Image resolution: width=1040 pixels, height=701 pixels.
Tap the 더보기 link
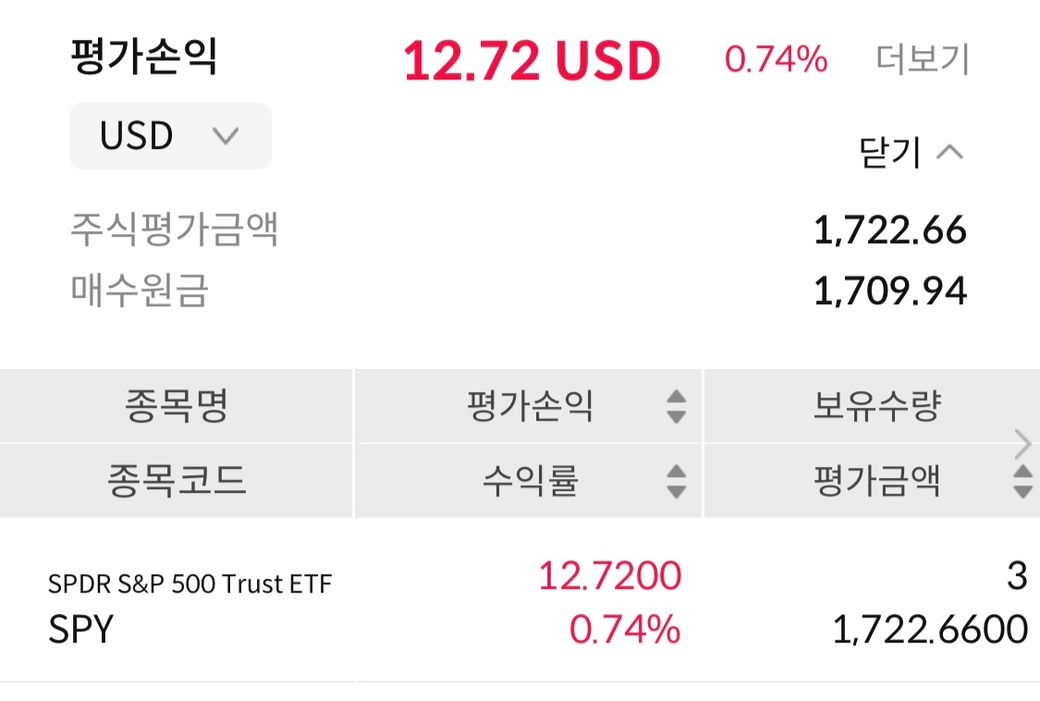click(922, 60)
